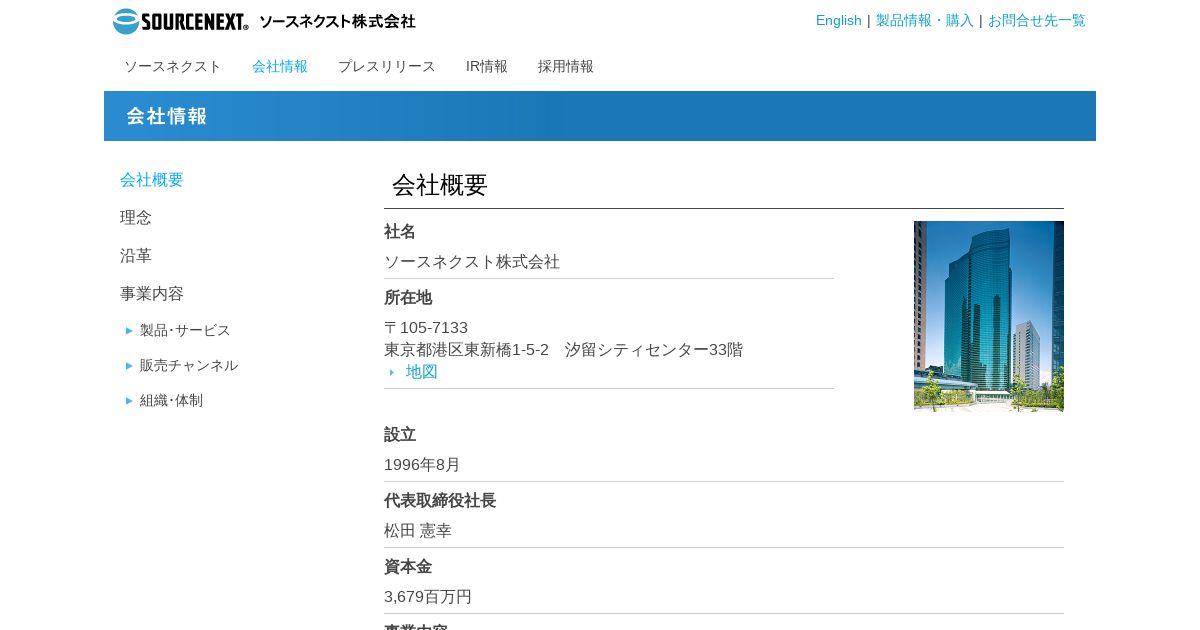Click the 設立 label

(x=400, y=435)
